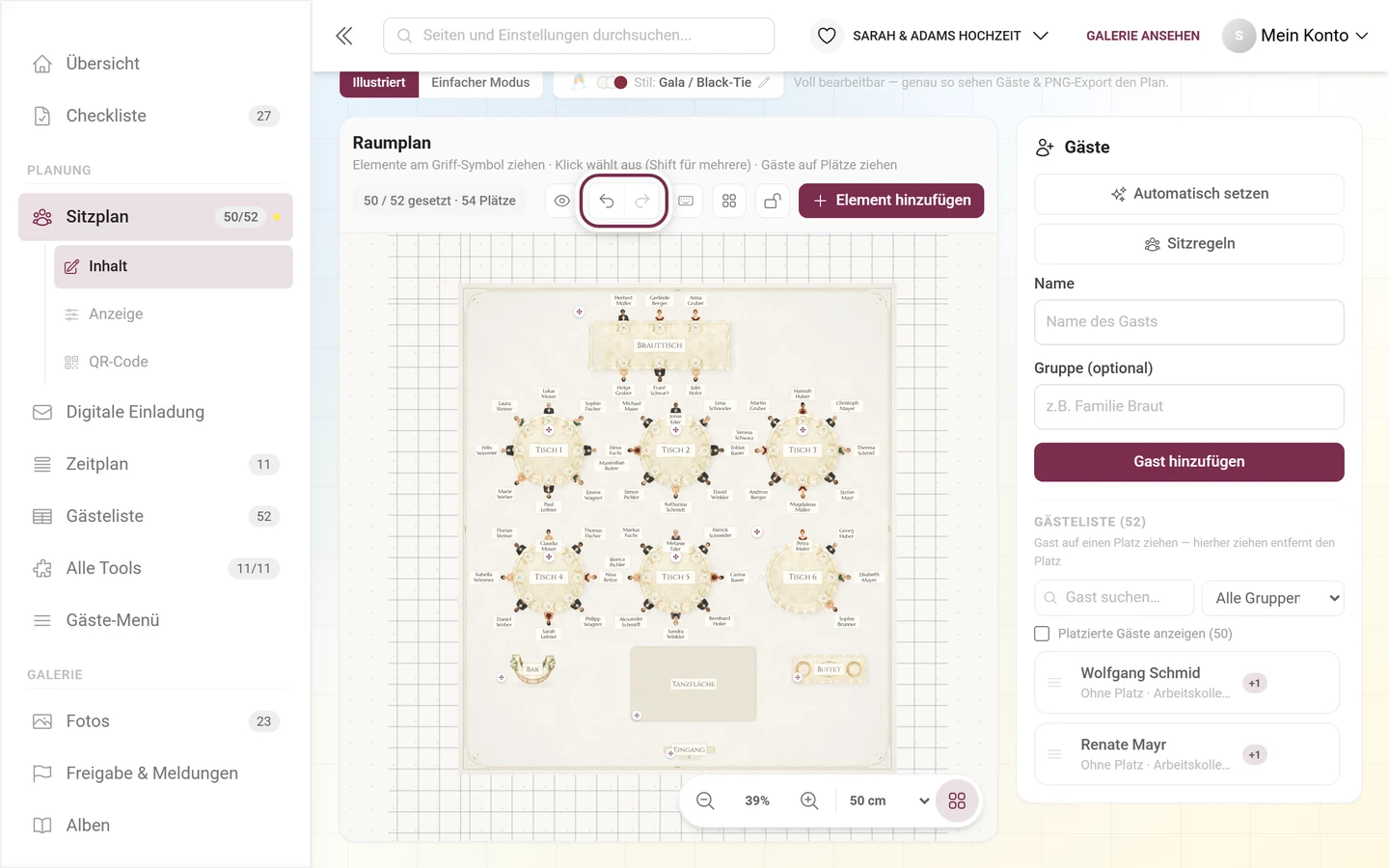Viewport: 1389px width, 868px height.
Task: Undo the last room plan change
Action: tap(607, 201)
